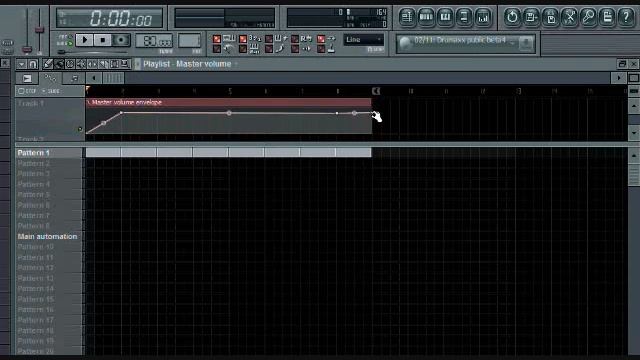This screenshot has width=640, height=360.
Task: Open the mixer shortcut icon
Action: [483, 17]
